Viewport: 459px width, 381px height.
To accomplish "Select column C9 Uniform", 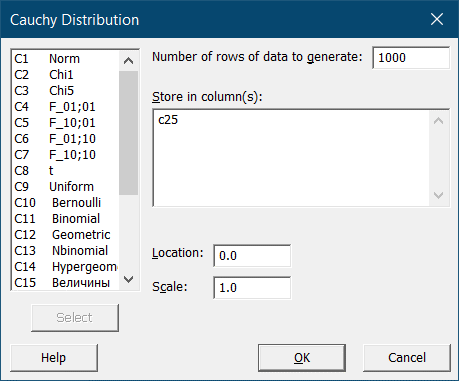I will click(65, 187).
